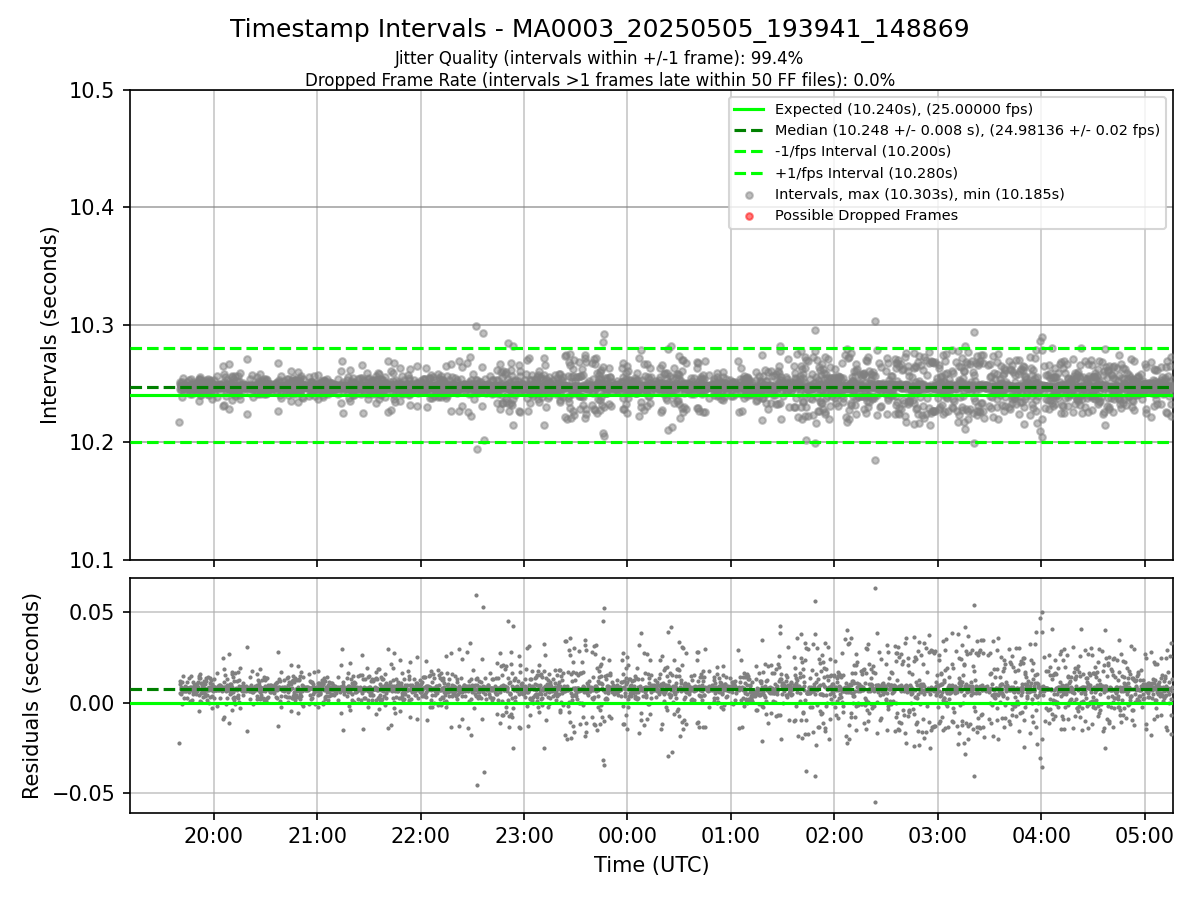Screen dimensions: 1200x900
Task: Click the 02:00 time tick label
Action: click(834, 834)
